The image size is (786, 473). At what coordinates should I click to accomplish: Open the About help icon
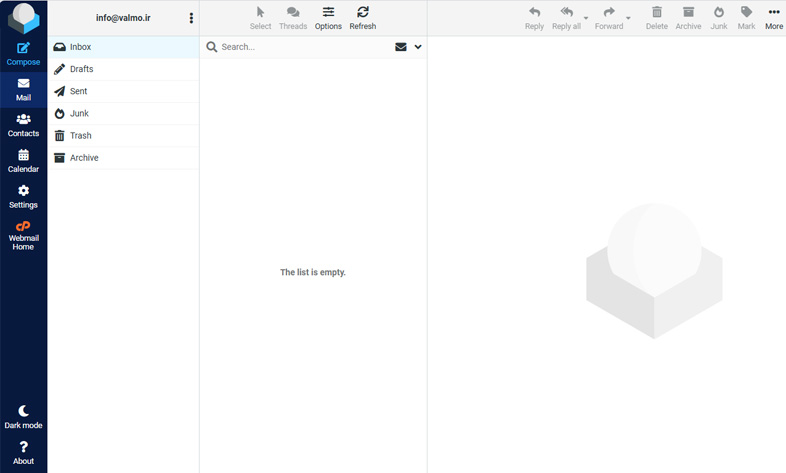pyautogui.click(x=23, y=453)
